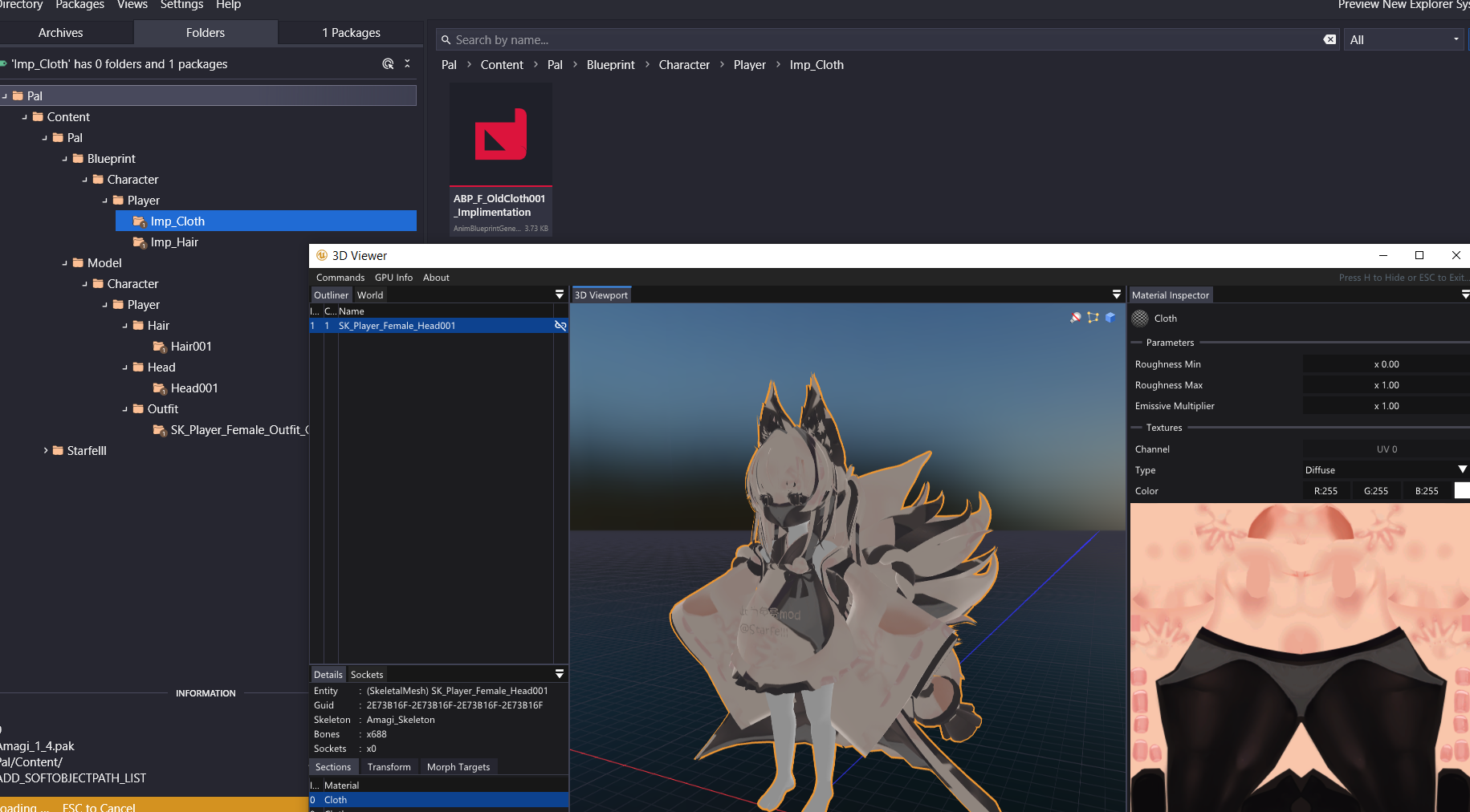Open the Commands menu in 3D Viewer

[x=340, y=278]
